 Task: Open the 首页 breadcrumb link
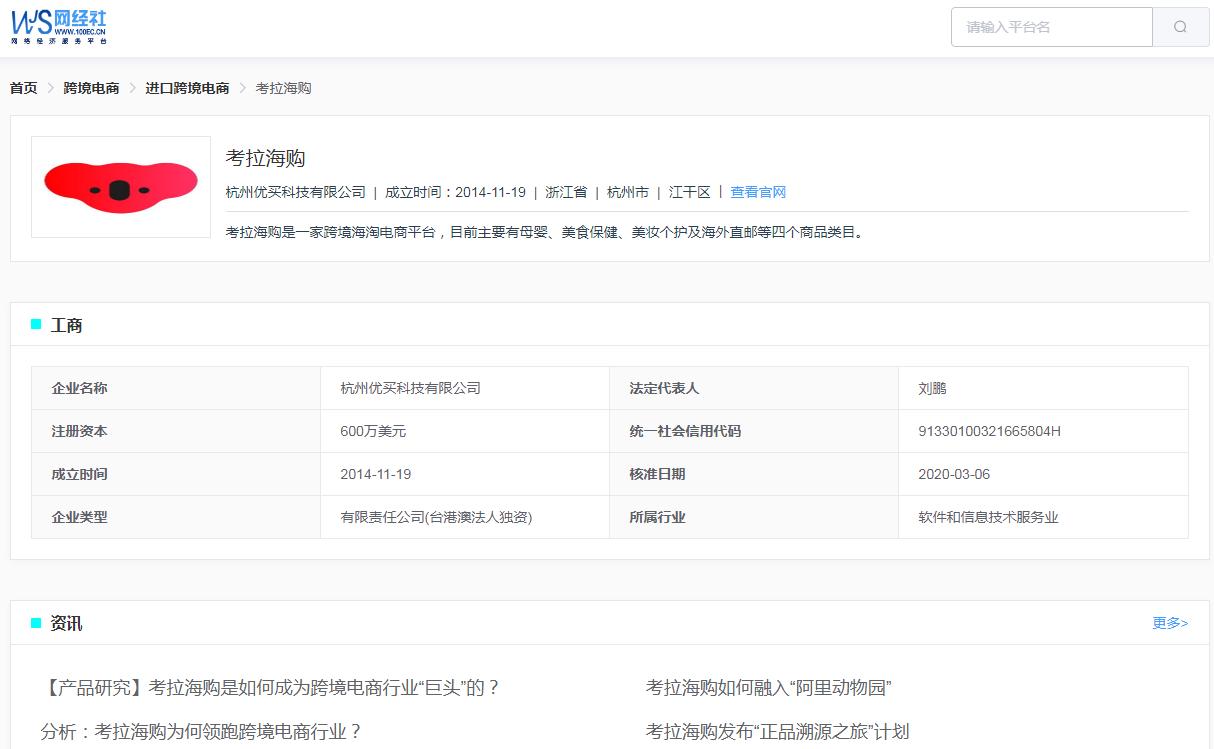coord(23,87)
